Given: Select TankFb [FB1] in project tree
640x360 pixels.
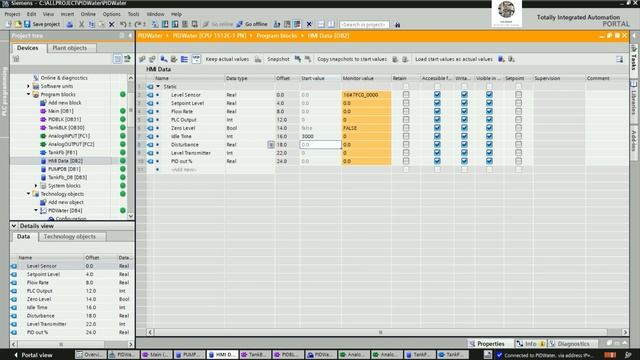Looking at the screenshot, I should (x=62, y=153).
